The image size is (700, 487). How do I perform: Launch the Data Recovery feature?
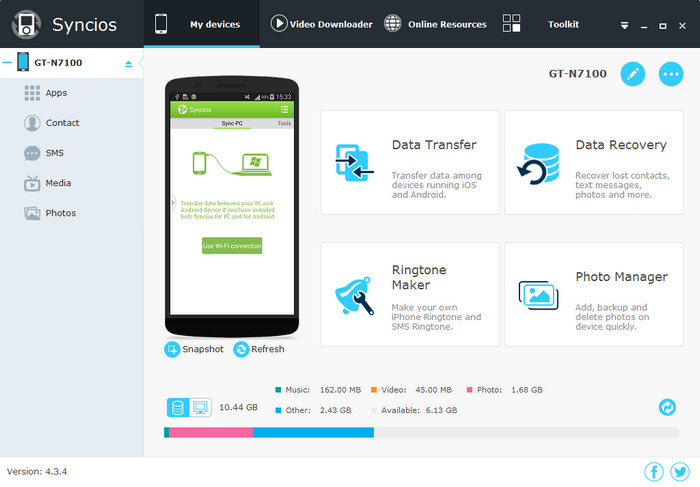click(x=593, y=162)
